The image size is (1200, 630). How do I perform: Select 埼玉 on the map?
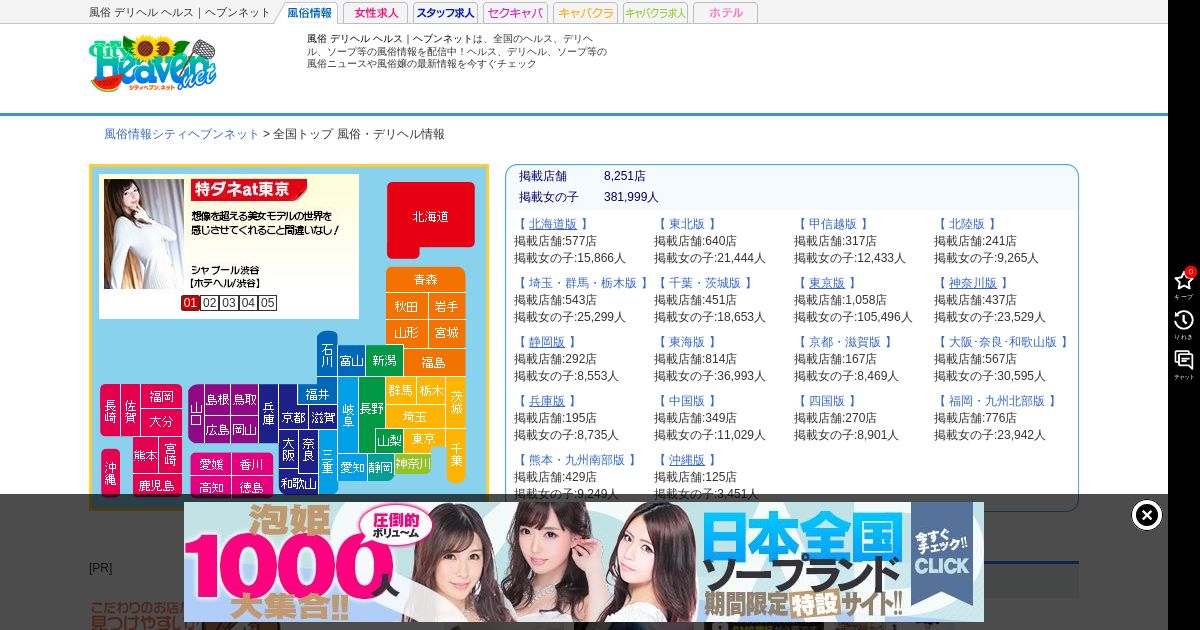coord(415,417)
